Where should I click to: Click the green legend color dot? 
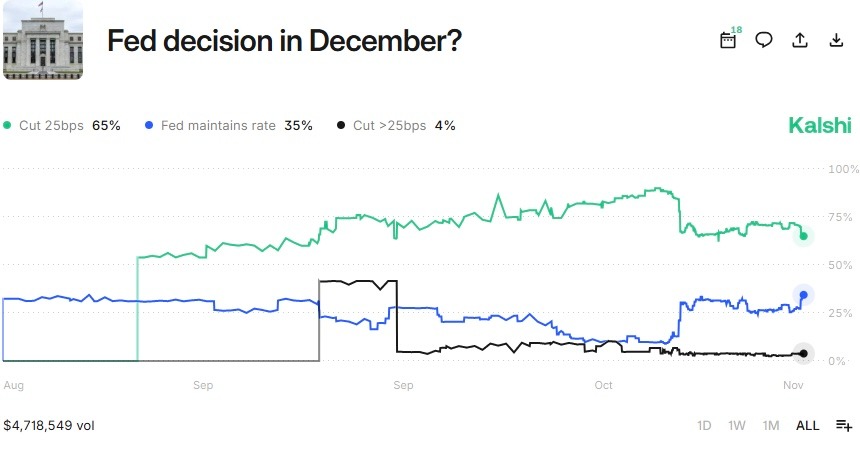pyautogui.click(x=8, y=126)
